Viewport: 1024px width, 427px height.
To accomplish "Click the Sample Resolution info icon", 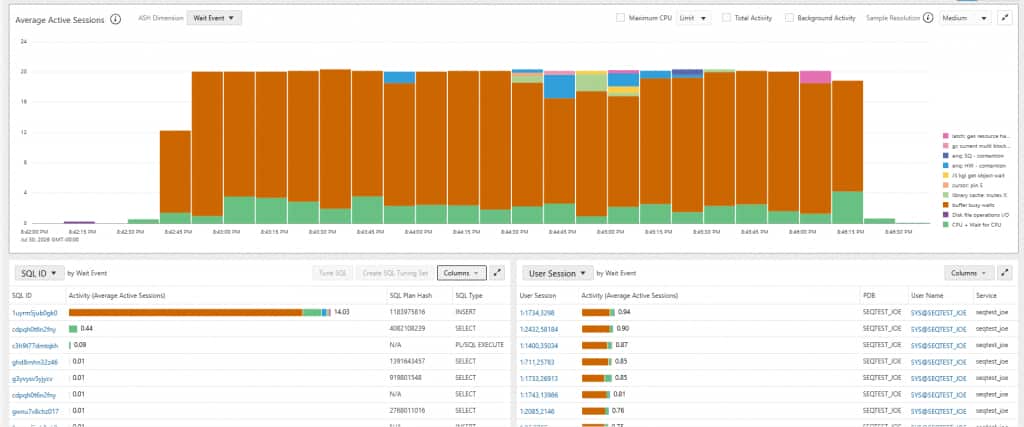I will click(928, 18).
